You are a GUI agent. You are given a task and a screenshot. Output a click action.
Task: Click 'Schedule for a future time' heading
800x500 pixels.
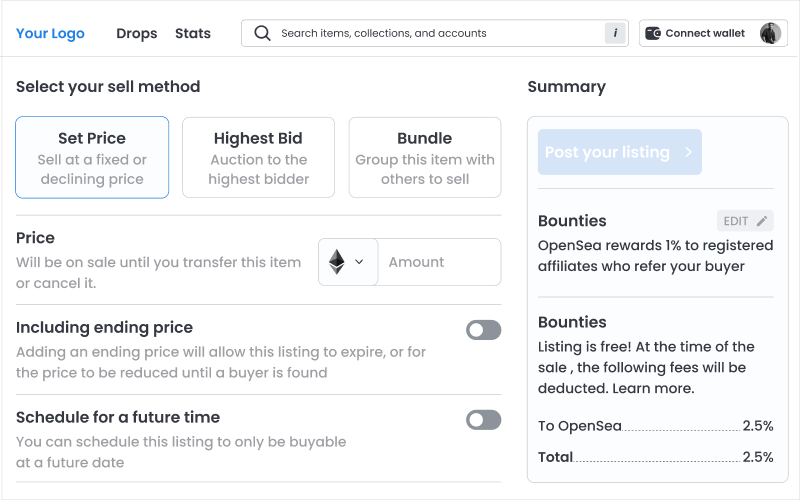118,417
